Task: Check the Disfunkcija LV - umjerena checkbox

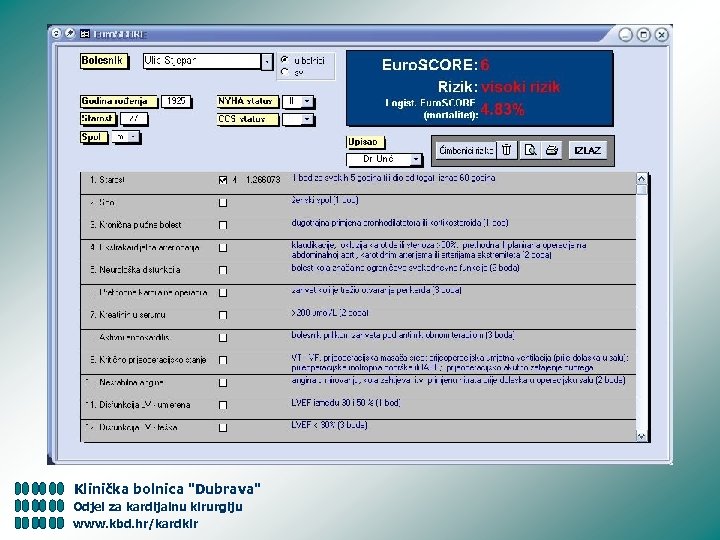Action: tap(223, 405)
